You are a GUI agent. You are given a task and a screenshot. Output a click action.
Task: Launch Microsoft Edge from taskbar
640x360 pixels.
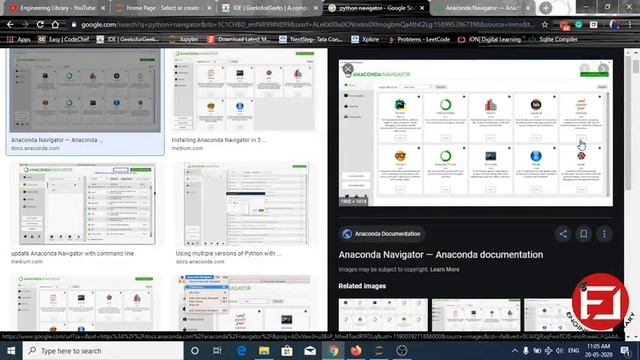coord(241,351)
